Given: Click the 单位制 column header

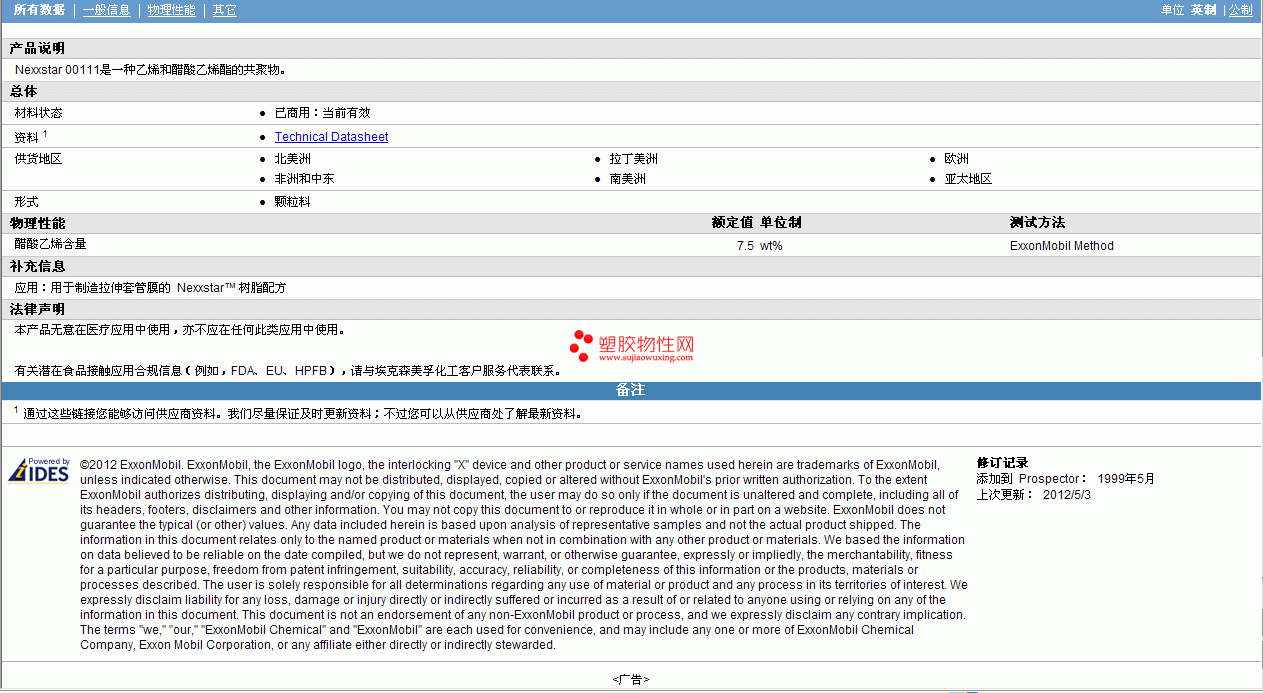Looking at the screenshot, I should click(x=781, y=223).
